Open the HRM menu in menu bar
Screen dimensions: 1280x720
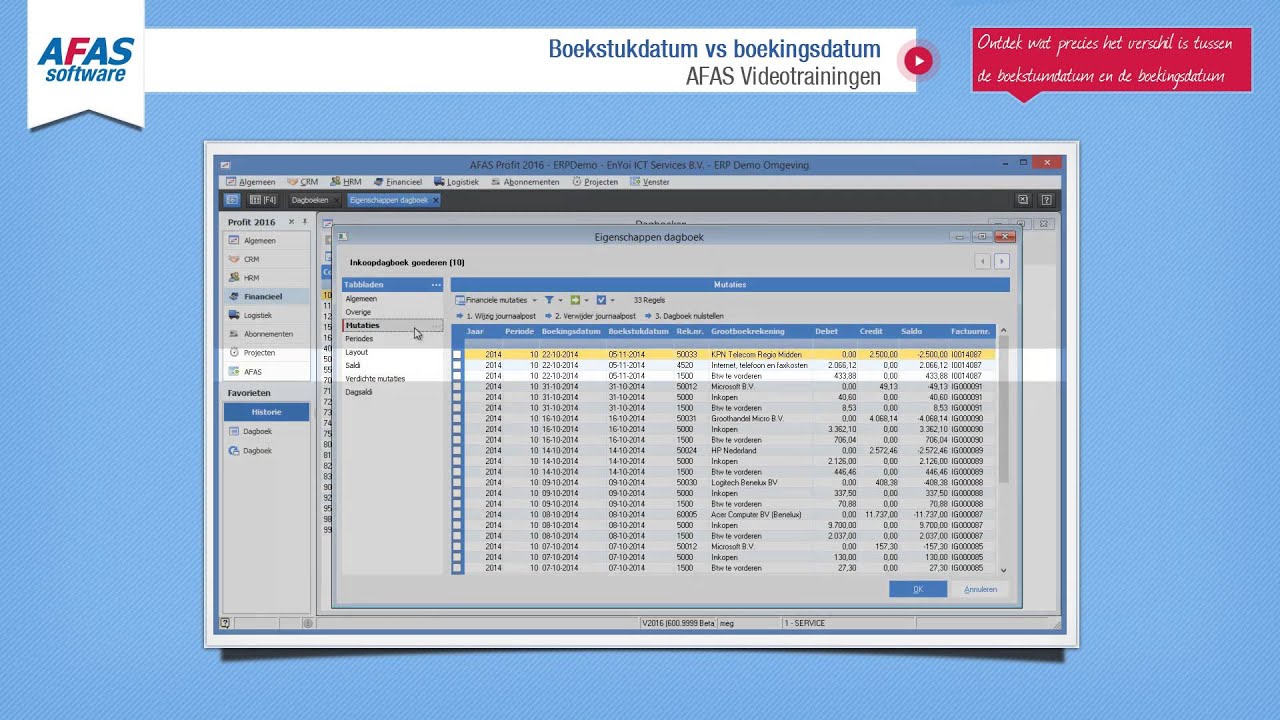click(345, 182)
